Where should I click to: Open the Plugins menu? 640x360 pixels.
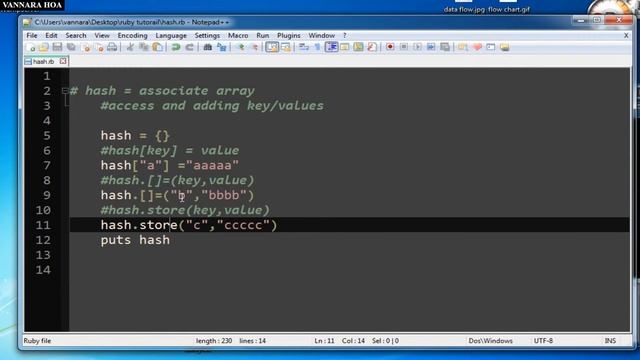click(289, 36)
